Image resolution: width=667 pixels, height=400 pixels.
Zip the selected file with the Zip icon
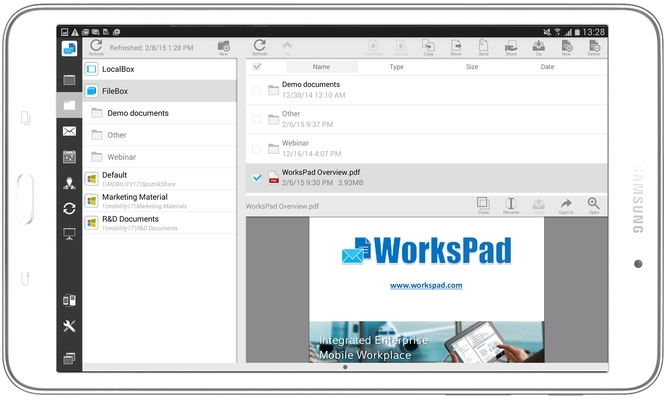tap(539, 48)
